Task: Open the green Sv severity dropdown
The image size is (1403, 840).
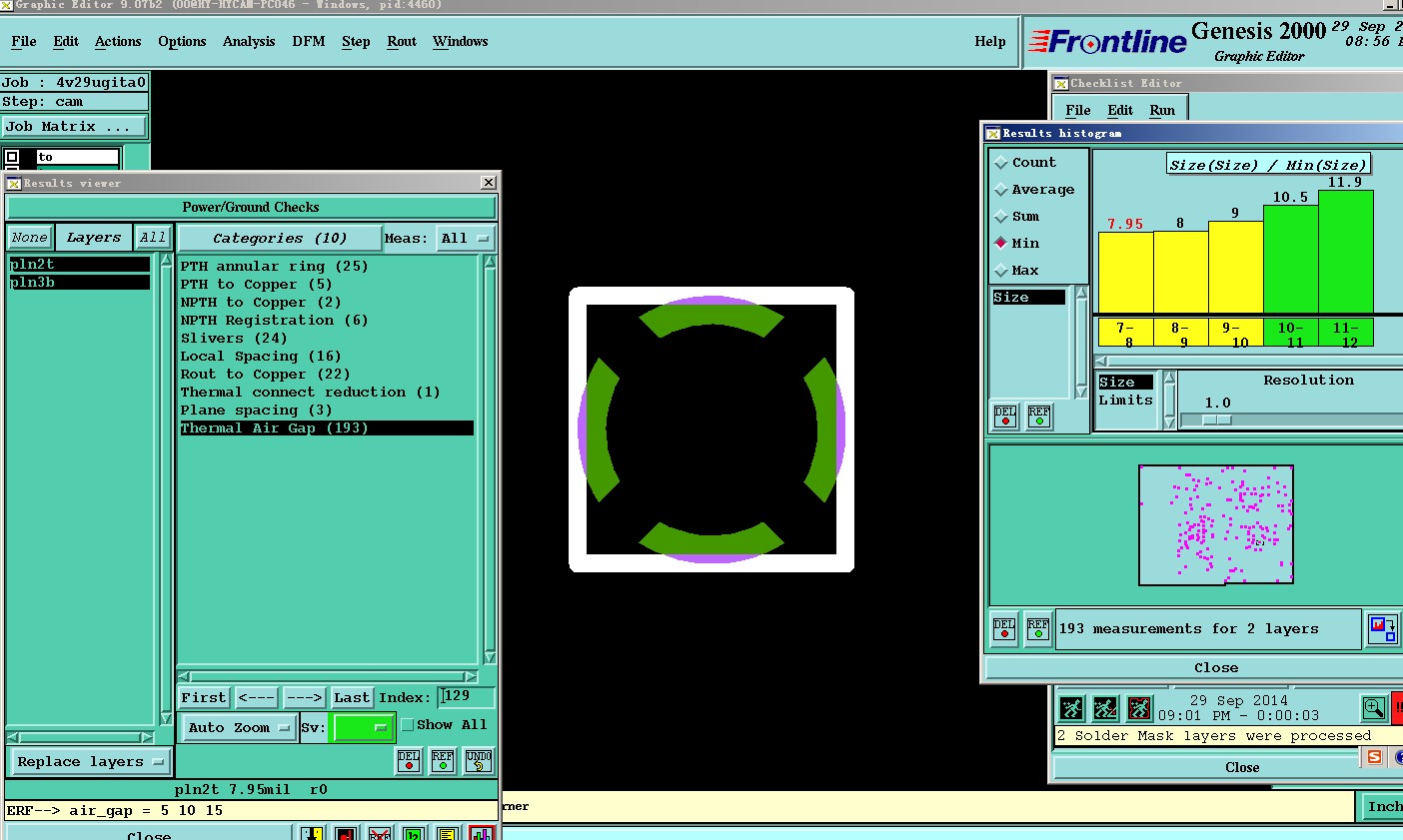Action: pos(363,727)
